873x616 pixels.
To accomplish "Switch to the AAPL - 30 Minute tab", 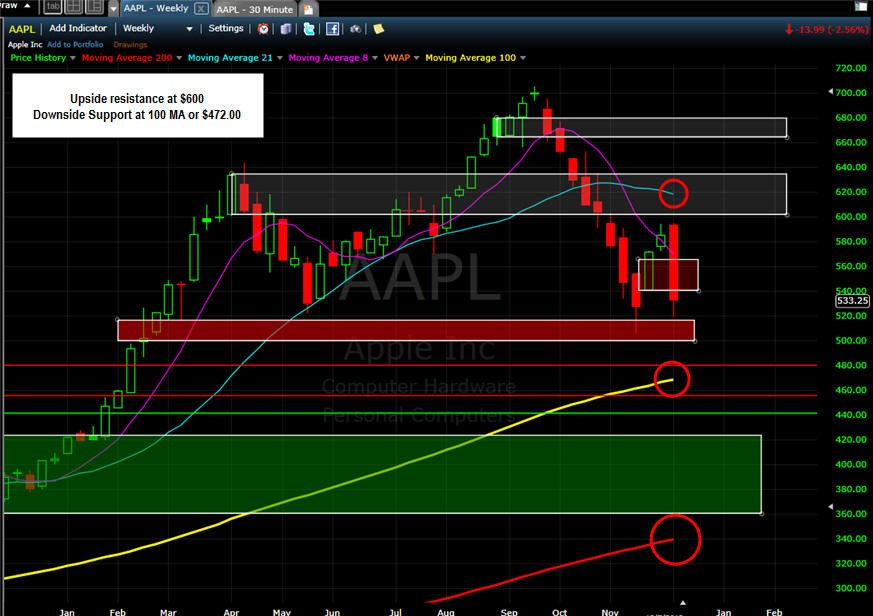I will 254,9.
